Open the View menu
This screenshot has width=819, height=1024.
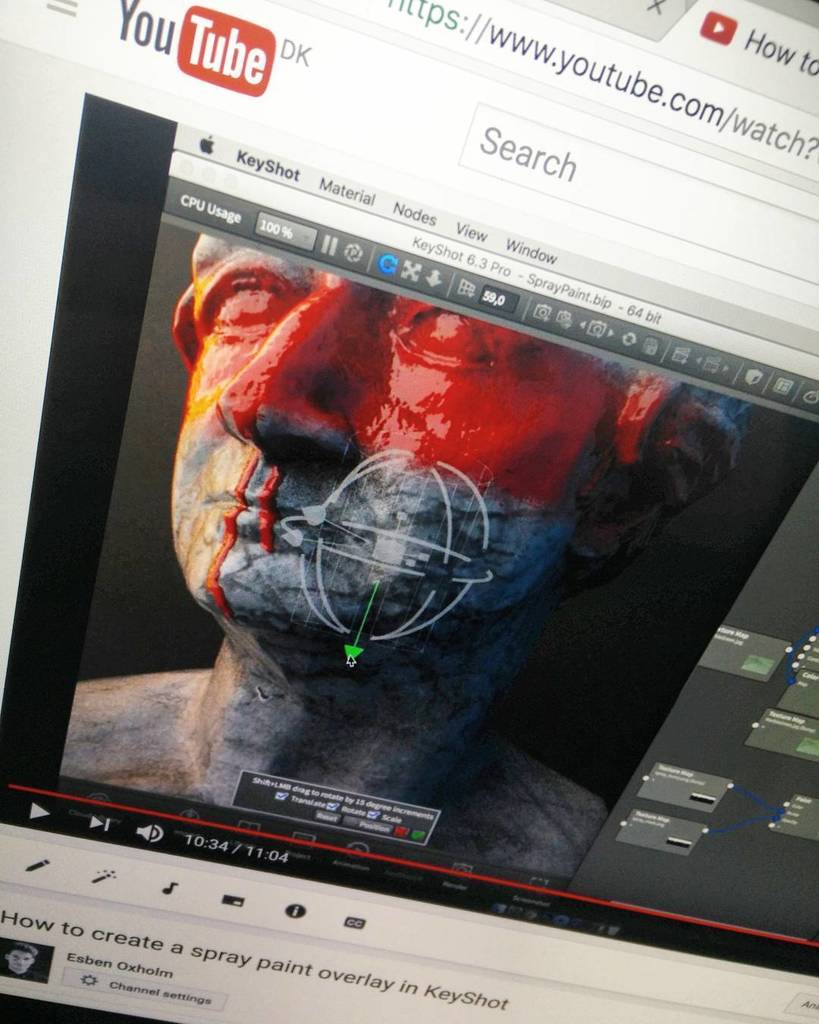point(471,232)
